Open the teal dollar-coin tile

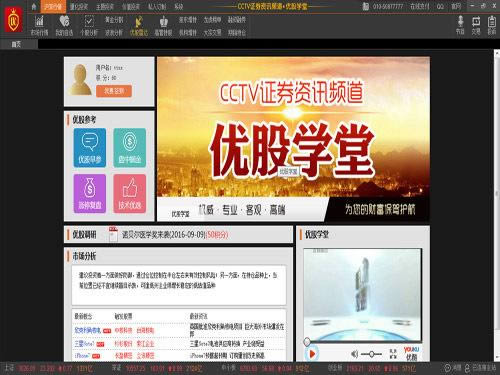(x=130, y=148)
